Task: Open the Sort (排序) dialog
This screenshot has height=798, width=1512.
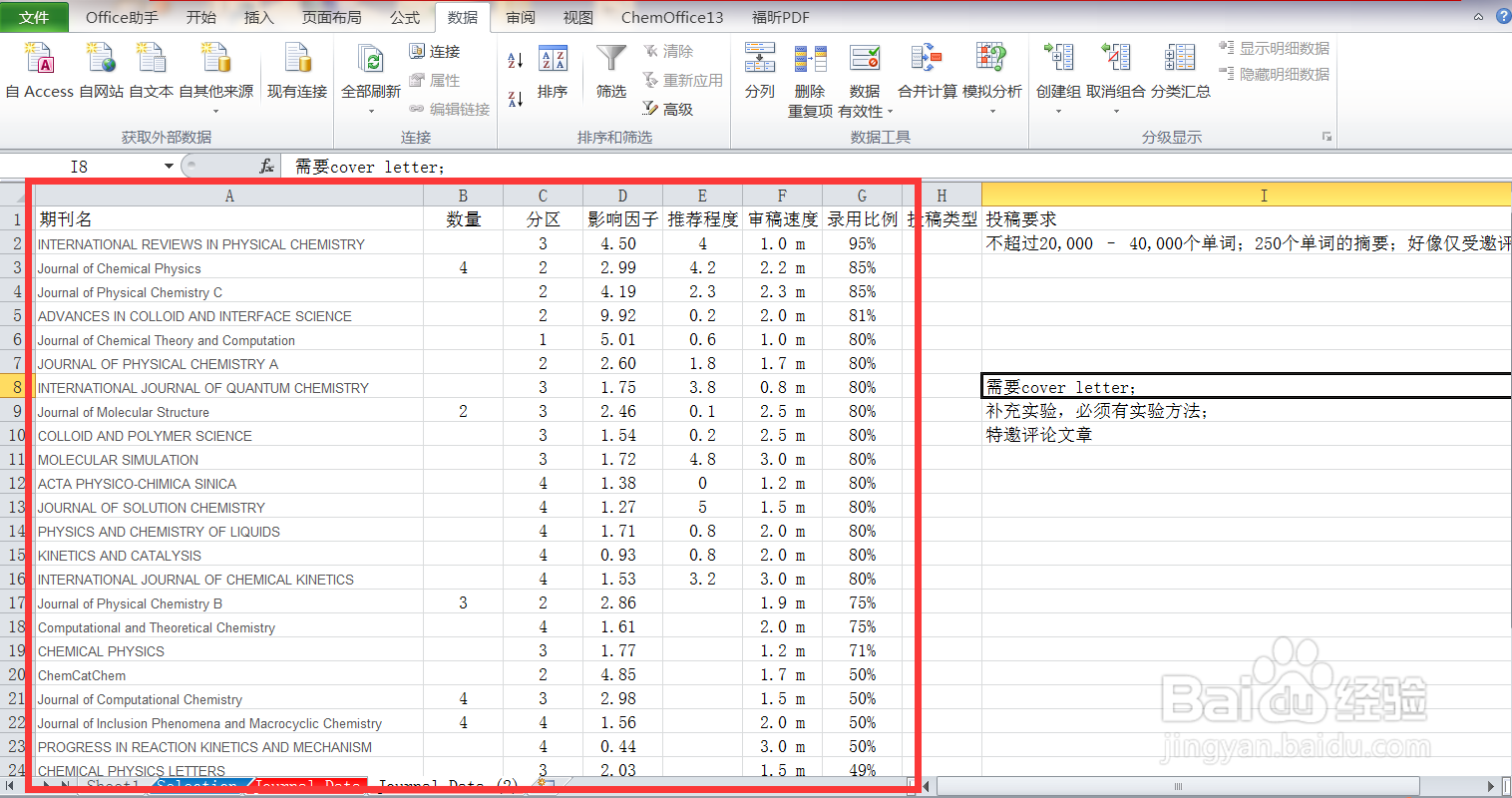Action: [x=553, y=72]
